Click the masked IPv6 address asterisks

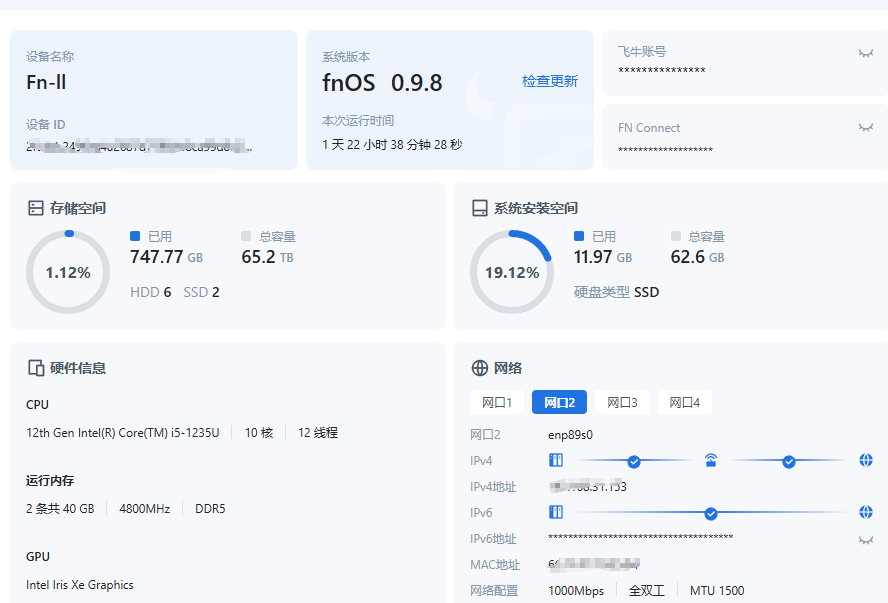pos(641,537)
